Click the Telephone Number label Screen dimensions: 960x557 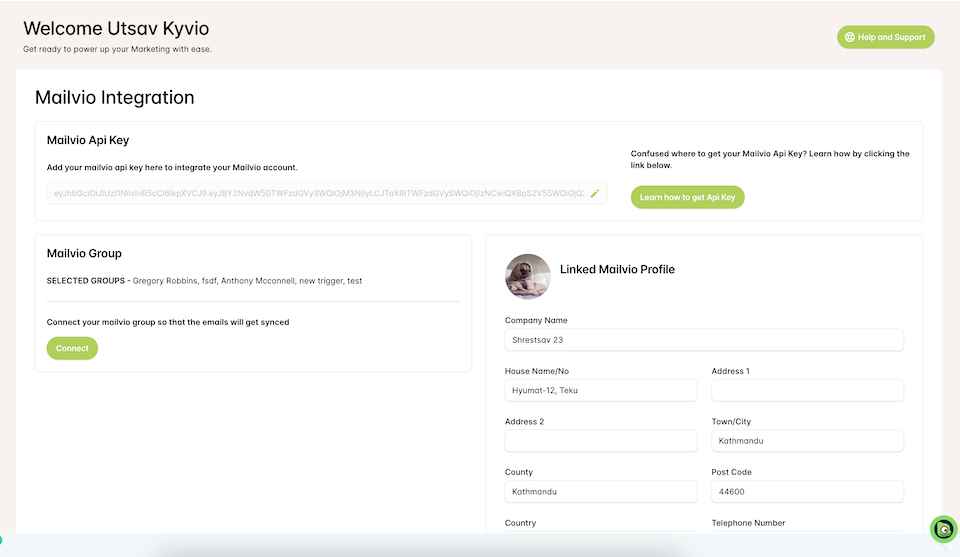pyautogui.click(x=748, y=523)
